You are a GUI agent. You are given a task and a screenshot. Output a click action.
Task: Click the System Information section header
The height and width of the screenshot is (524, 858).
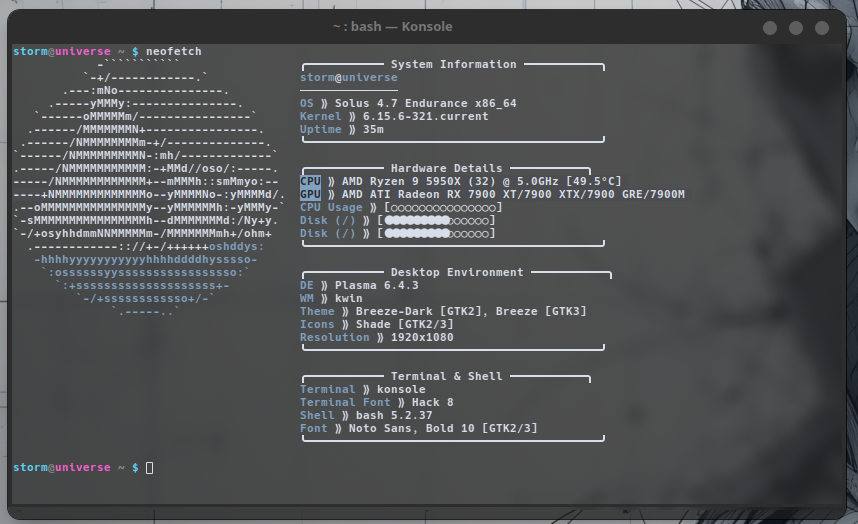coord(453,64)
